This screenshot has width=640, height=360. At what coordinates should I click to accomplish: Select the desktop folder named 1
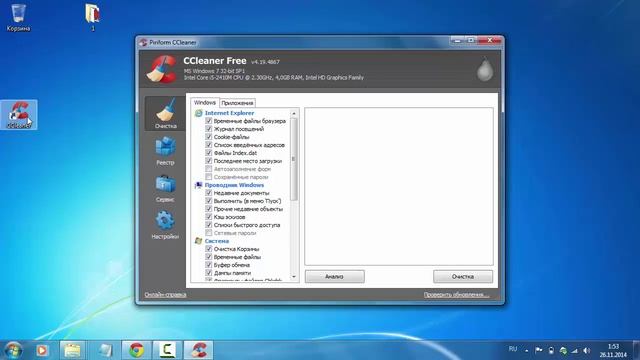pos(93,18)
